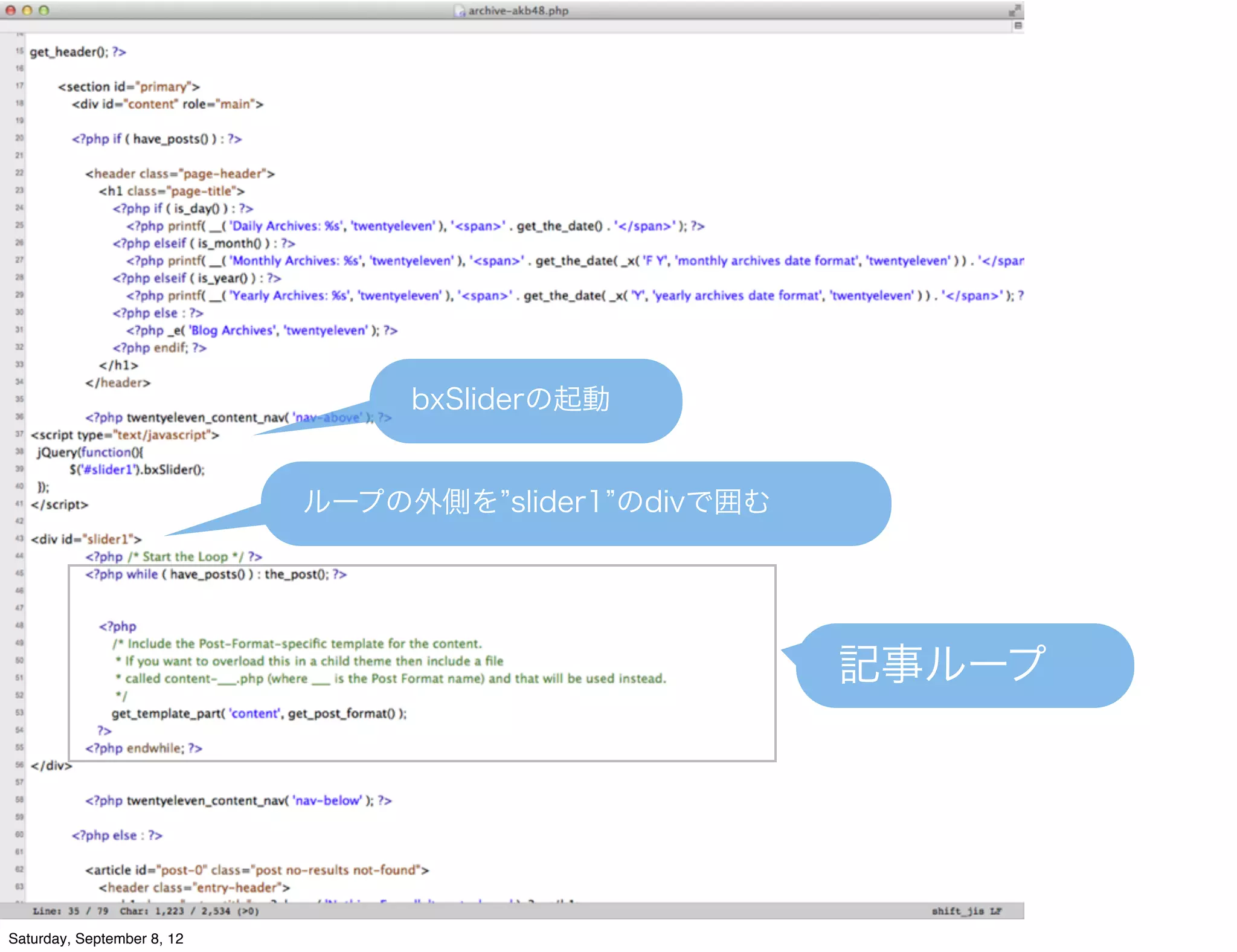Click line number 43 in the gutter
Screen dimensions: 1237x952
point(19,538)
